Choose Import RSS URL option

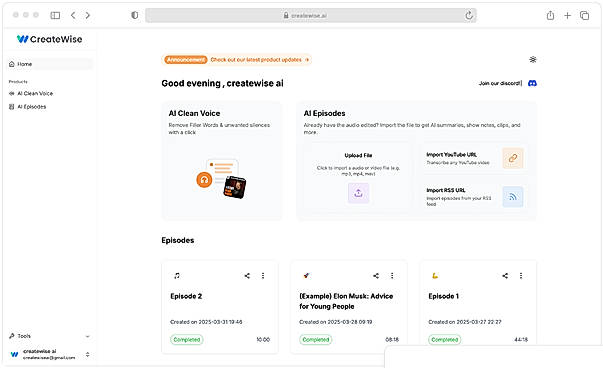[474, 196]
